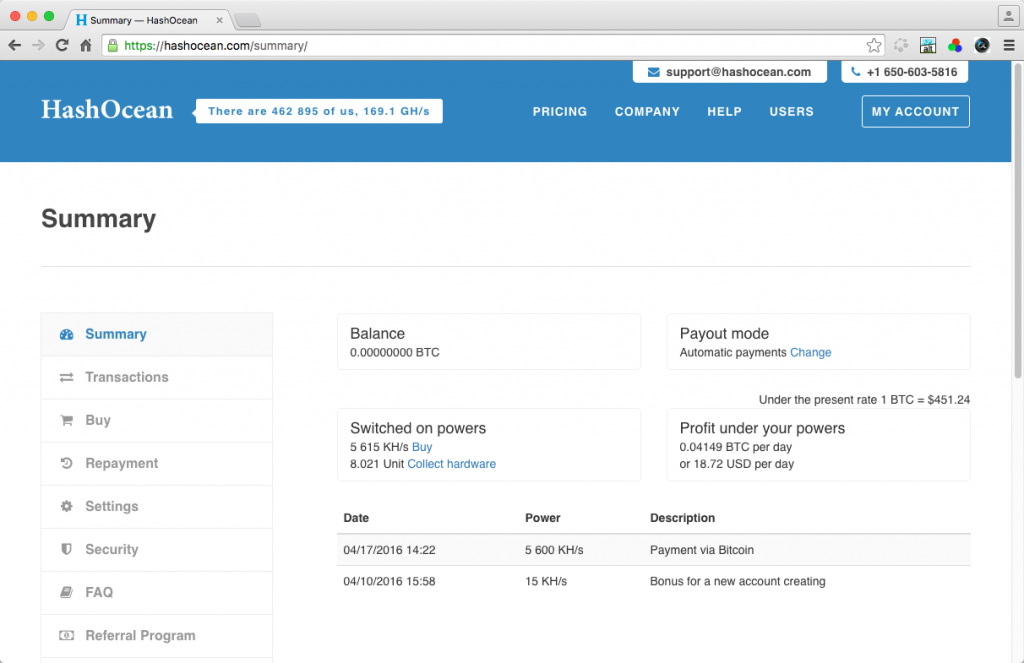The image size is (1024, 663).
Task: Select Referral Program in the sidebar menu
Action: 157,636
